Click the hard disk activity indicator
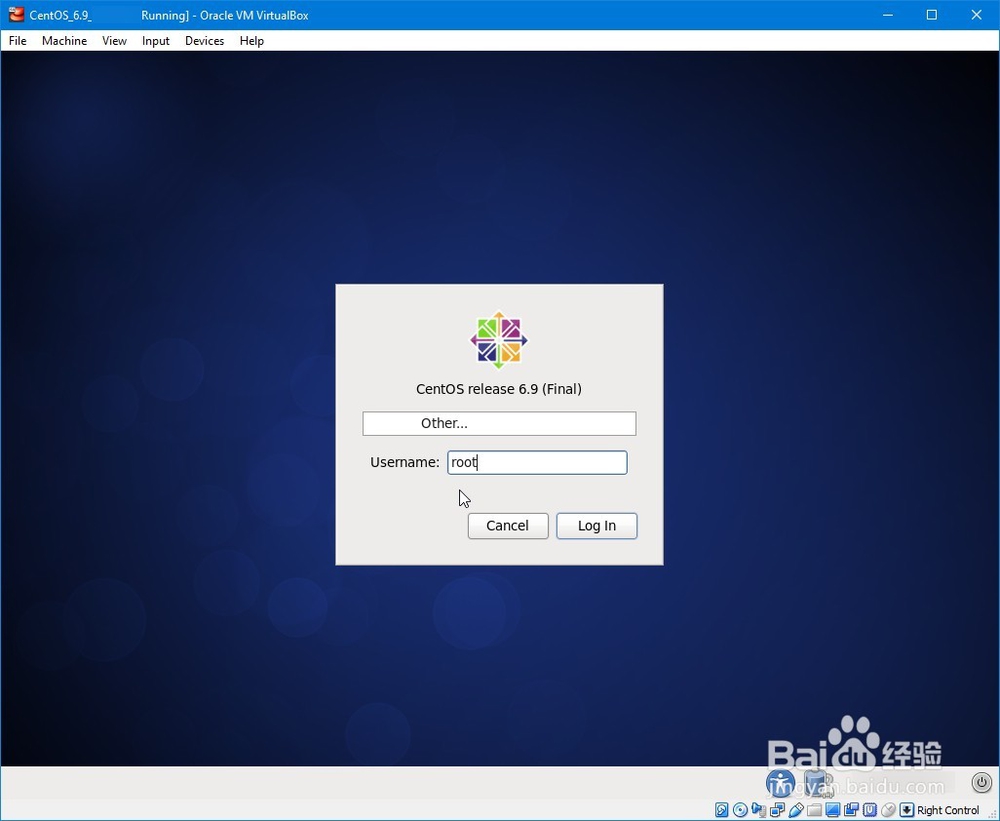This screenshot has width=1000, height=821. click(x=721, y=810)
